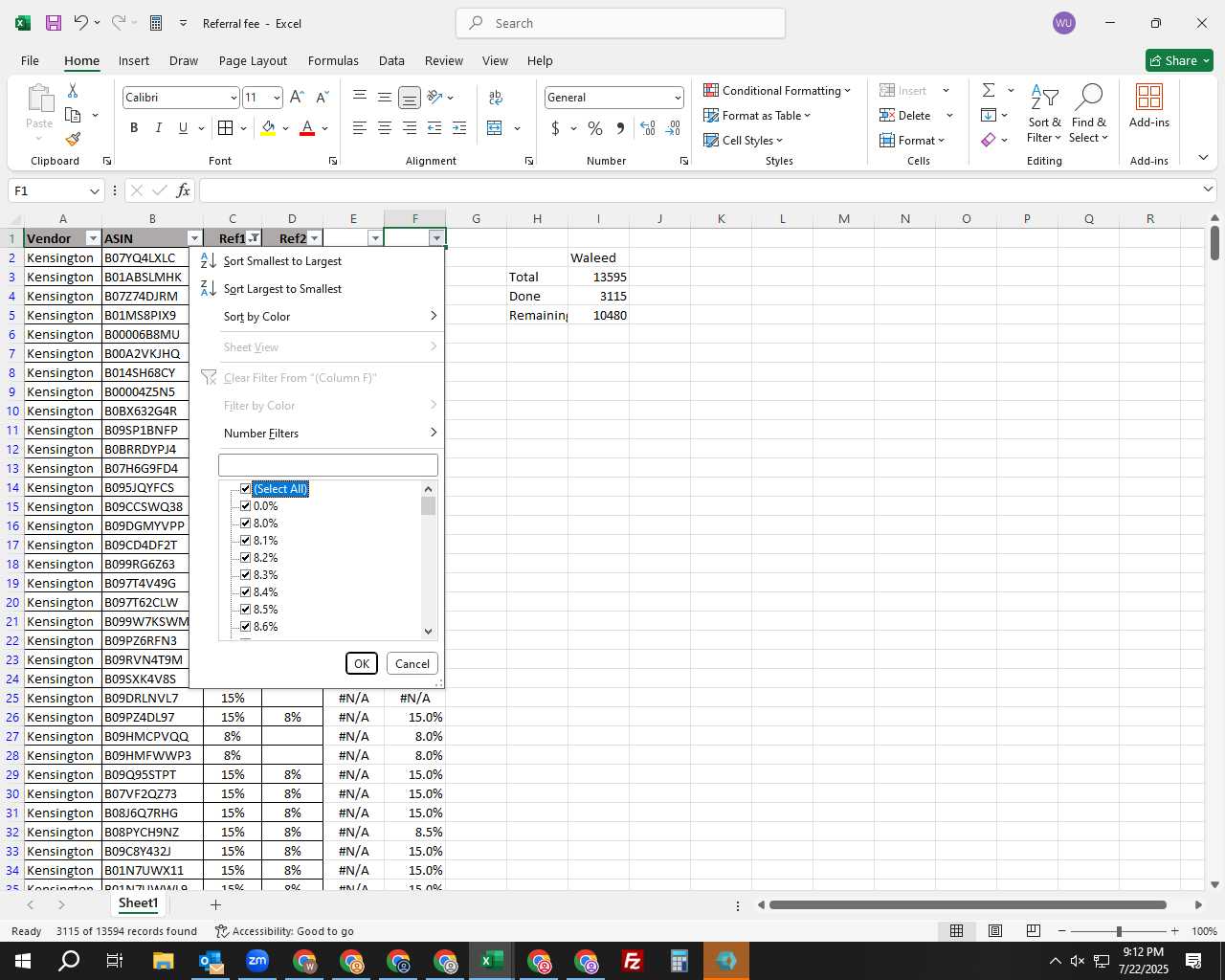Apply Align Left to cells

(x=359, y=128)
